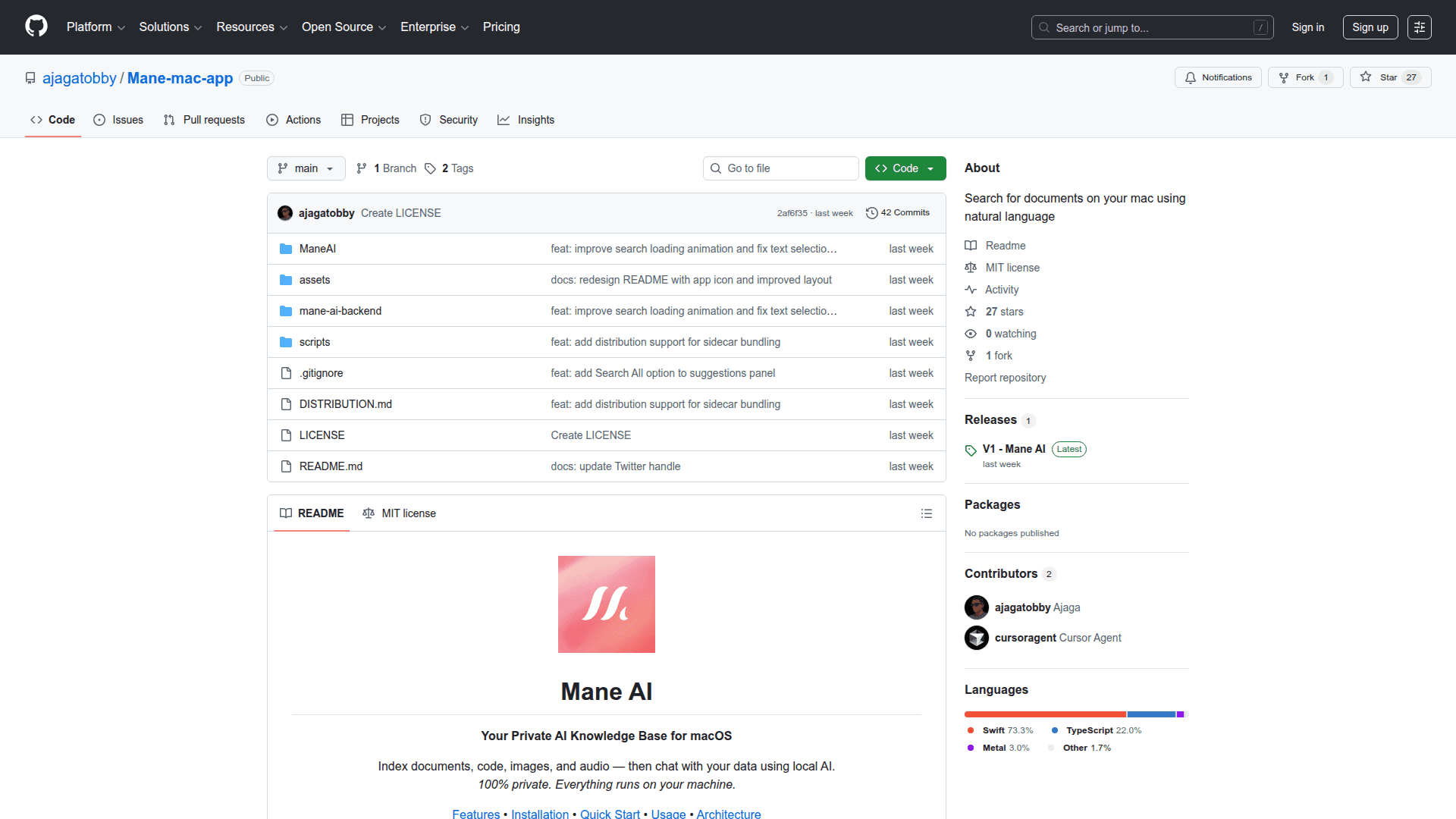Expand the green Code dropdown
The height and width of the screenshot is (819, 1456).
pos(905,168)
